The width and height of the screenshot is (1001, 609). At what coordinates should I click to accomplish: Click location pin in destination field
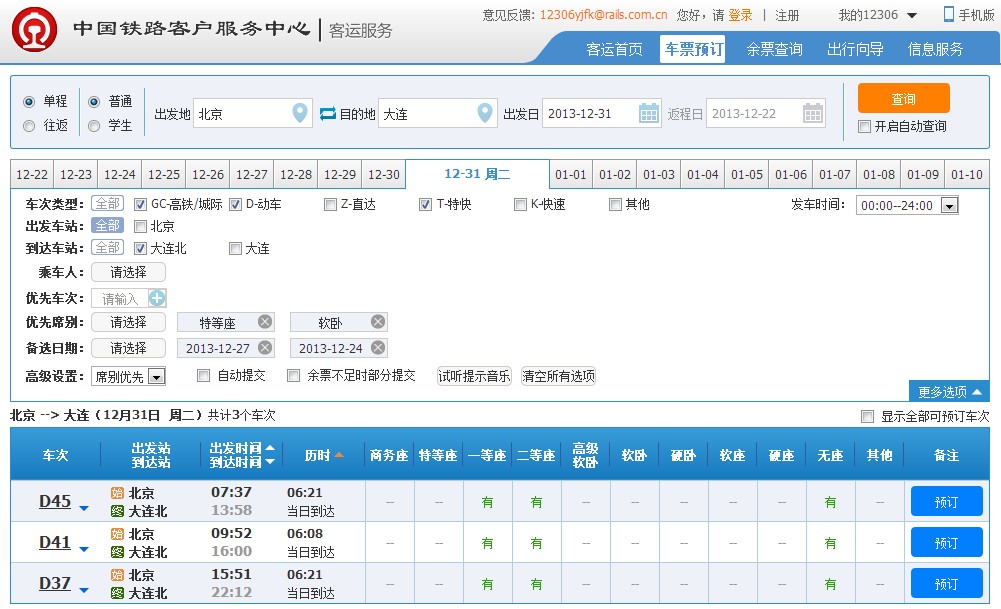pos(485,114)
